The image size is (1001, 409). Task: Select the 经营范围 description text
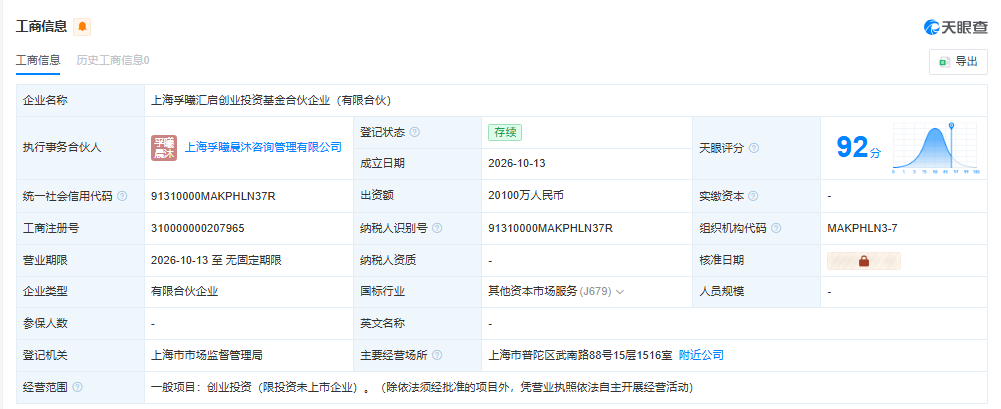pos(422,387)
